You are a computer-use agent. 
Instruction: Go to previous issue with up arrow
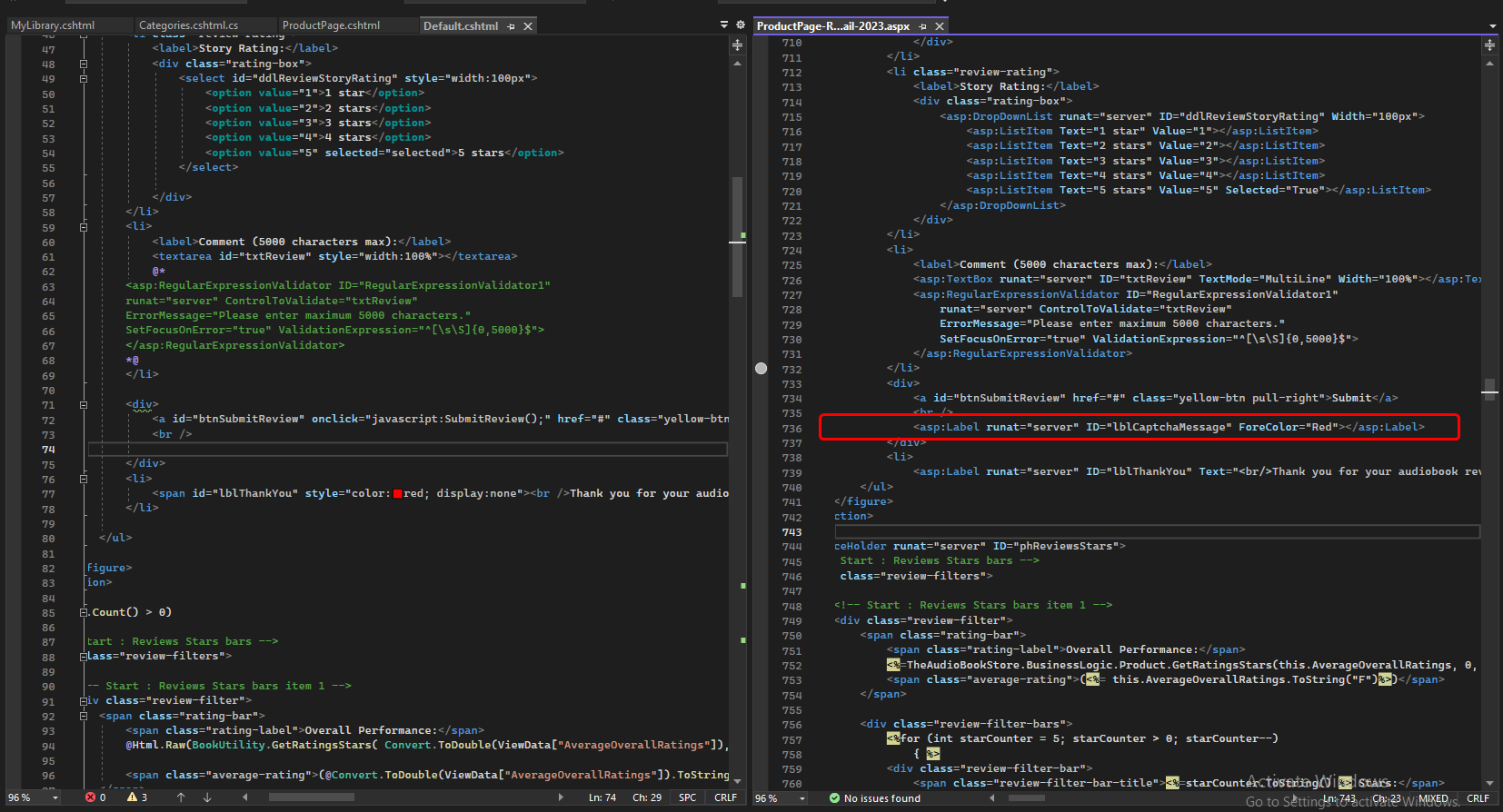[181, 797]
